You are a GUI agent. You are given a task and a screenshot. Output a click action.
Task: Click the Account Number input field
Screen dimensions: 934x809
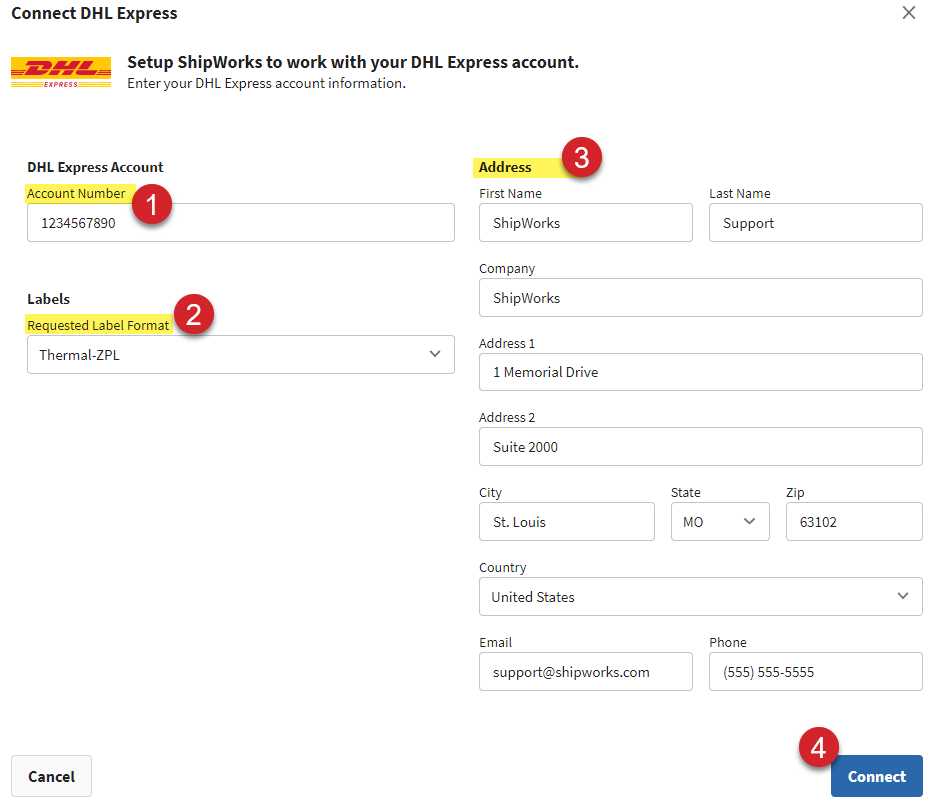coord(241,223)
